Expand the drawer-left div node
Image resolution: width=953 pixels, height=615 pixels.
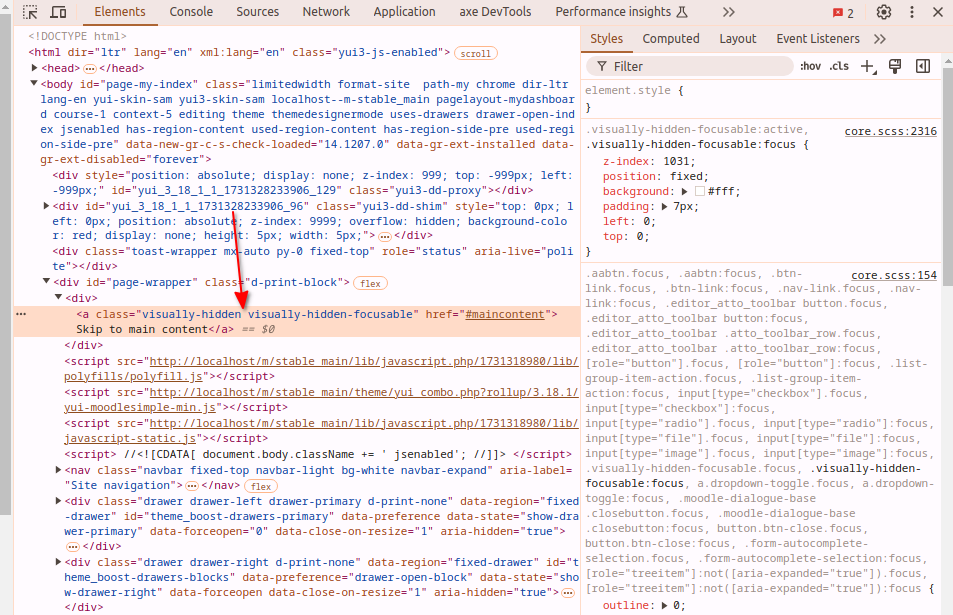point(58,501)
